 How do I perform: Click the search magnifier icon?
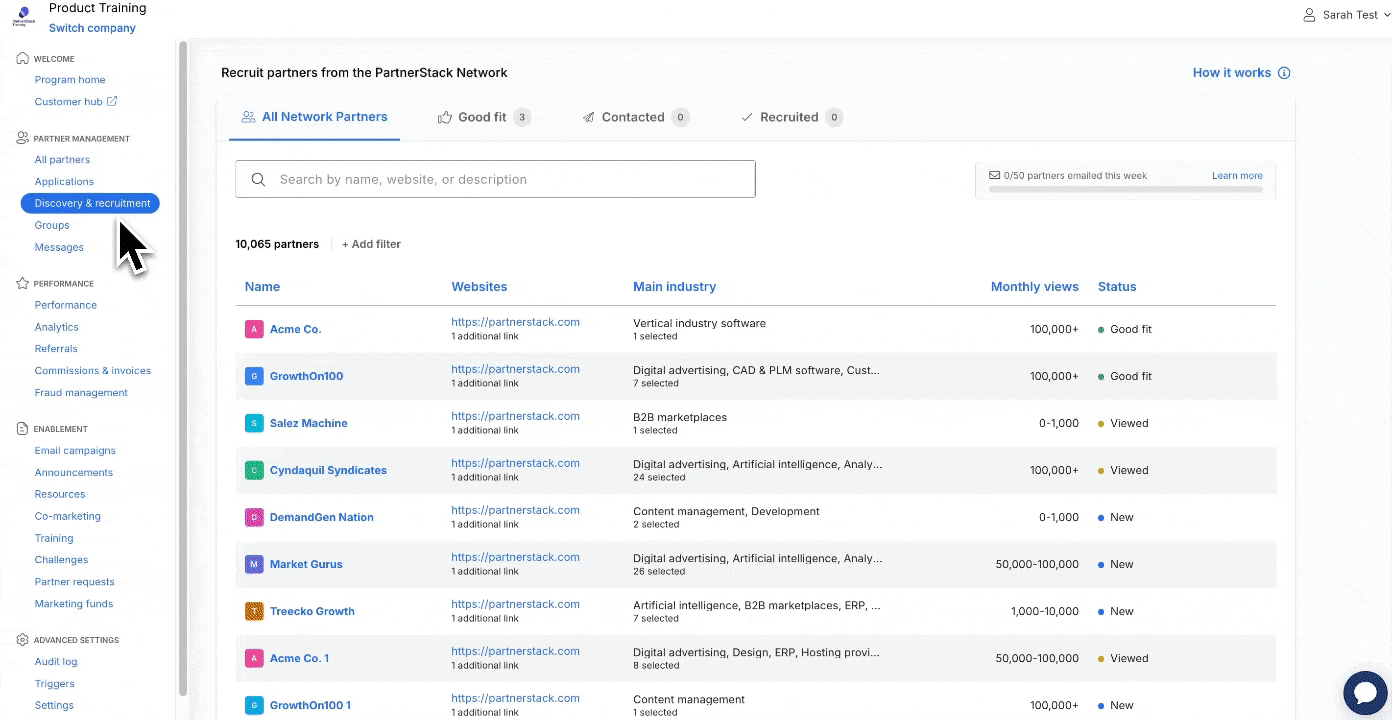point(258,179)
